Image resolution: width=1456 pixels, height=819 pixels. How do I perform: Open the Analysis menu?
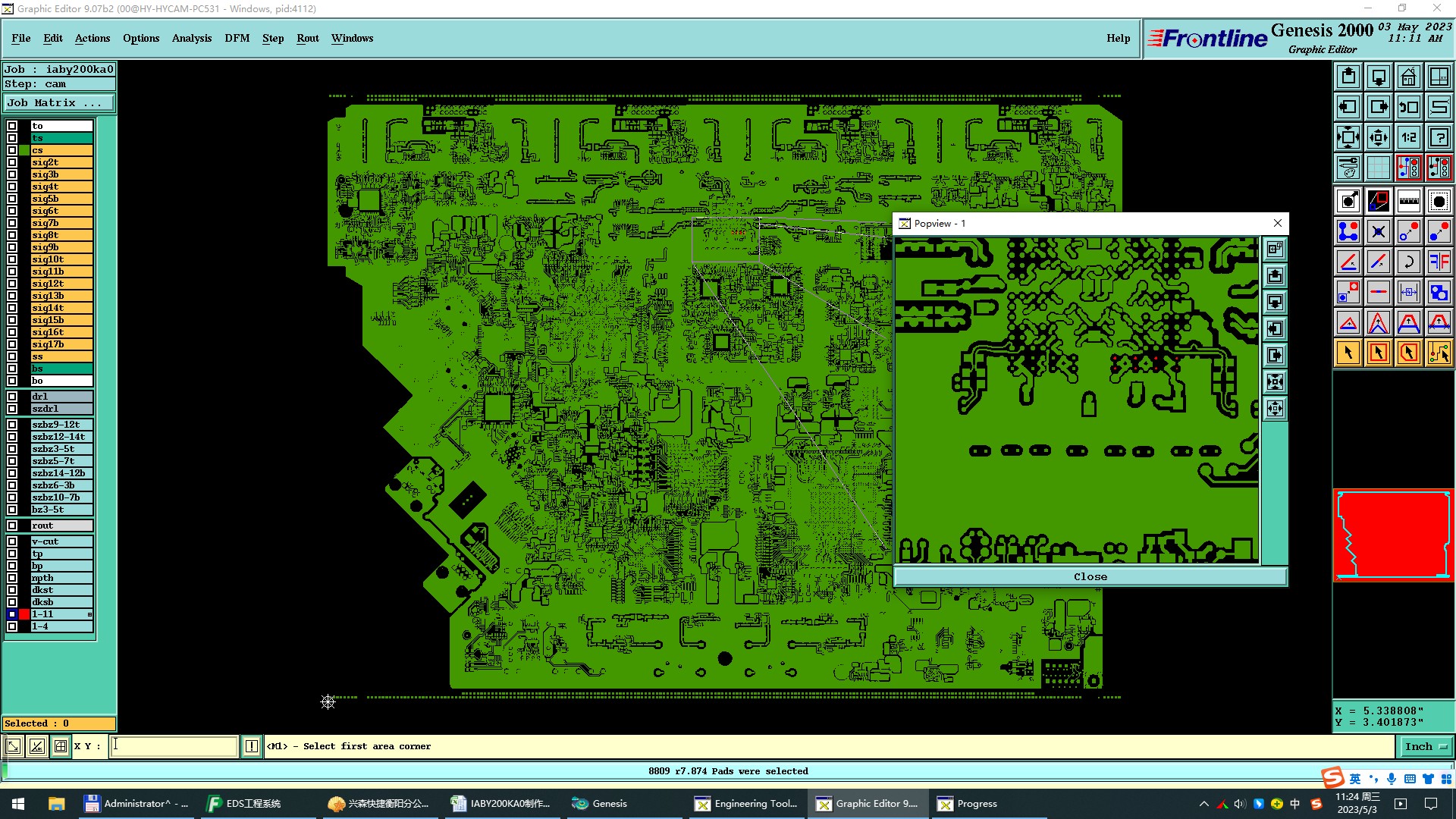pyautogui.click(x=191, y=38)
